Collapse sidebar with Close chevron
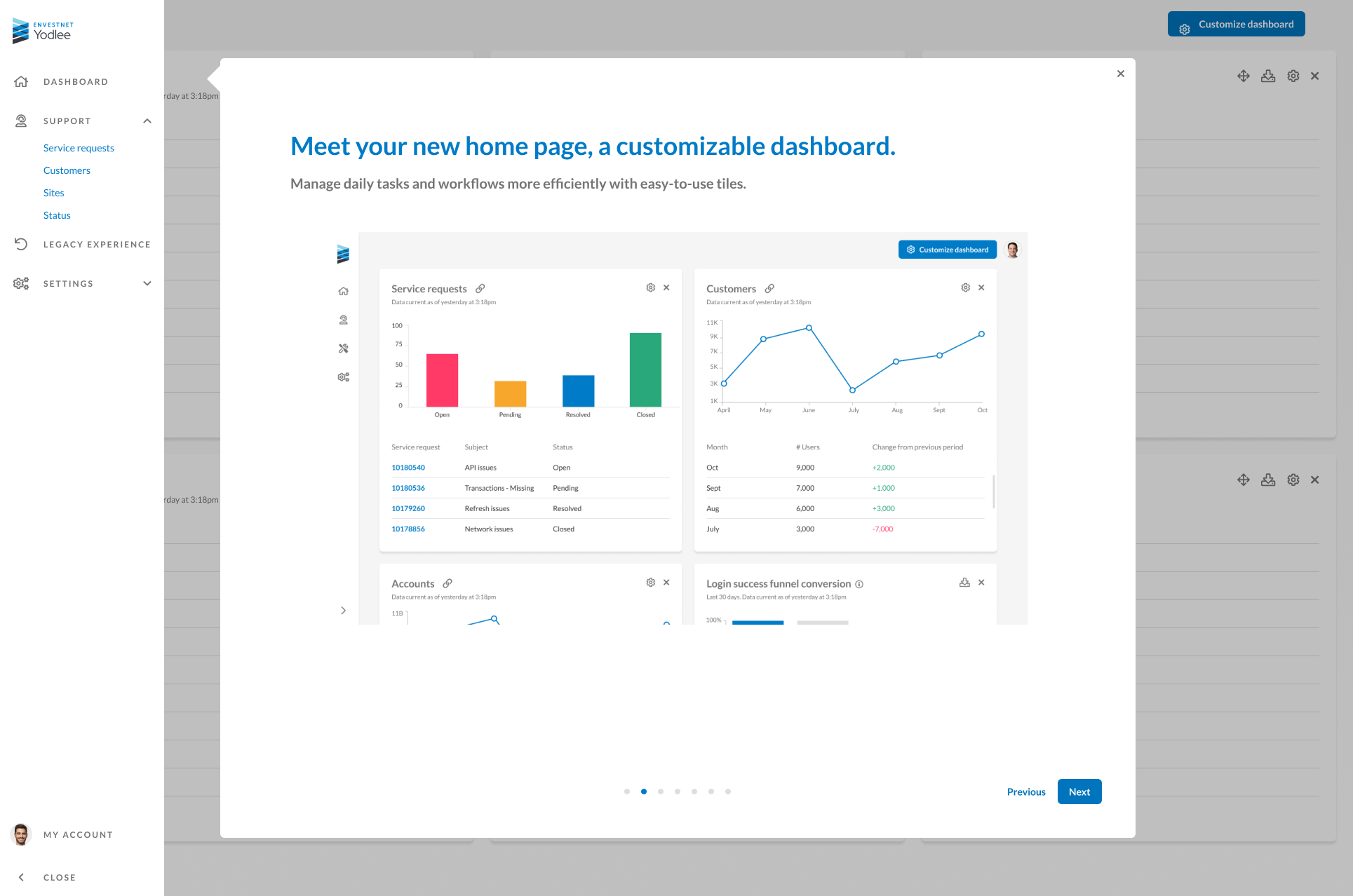This screenshot has height=896, width=1353. [x=21, y=877]
